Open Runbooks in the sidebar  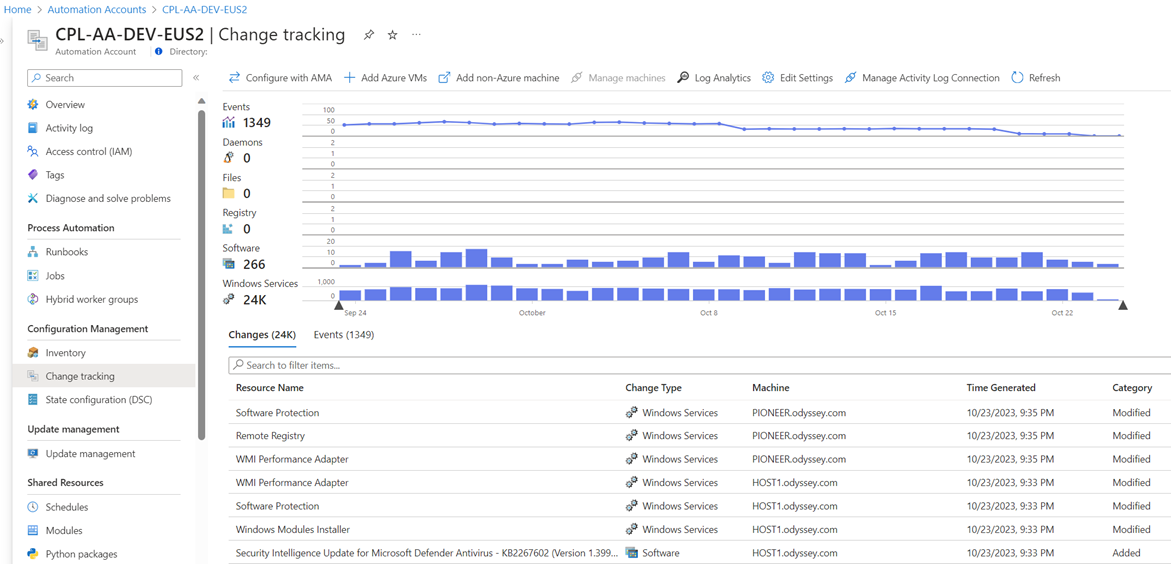coord(66,252)
